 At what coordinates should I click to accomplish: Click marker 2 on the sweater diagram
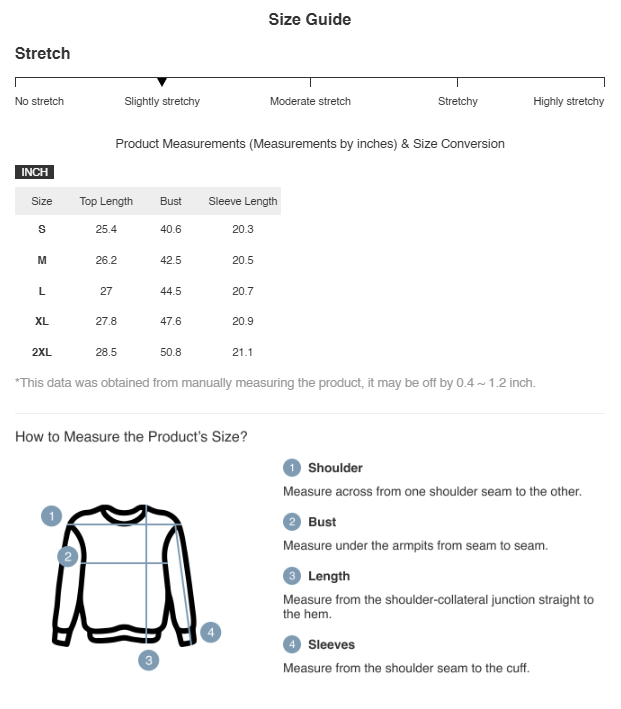68,556
